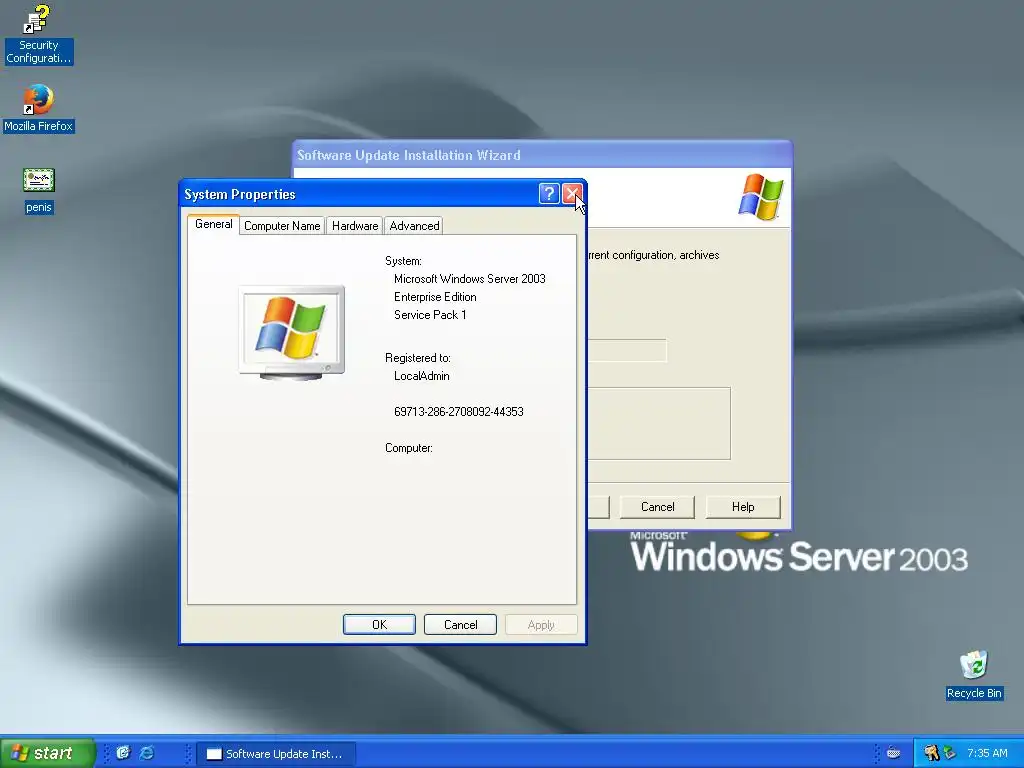Click the Windows monitor logo in General tab

pos(292,333)
